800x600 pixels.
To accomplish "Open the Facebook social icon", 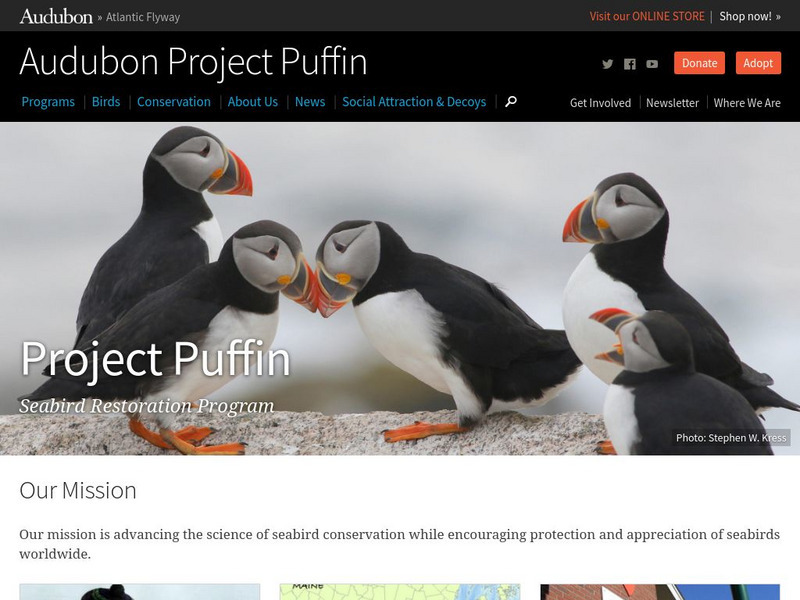I will 630,64.
